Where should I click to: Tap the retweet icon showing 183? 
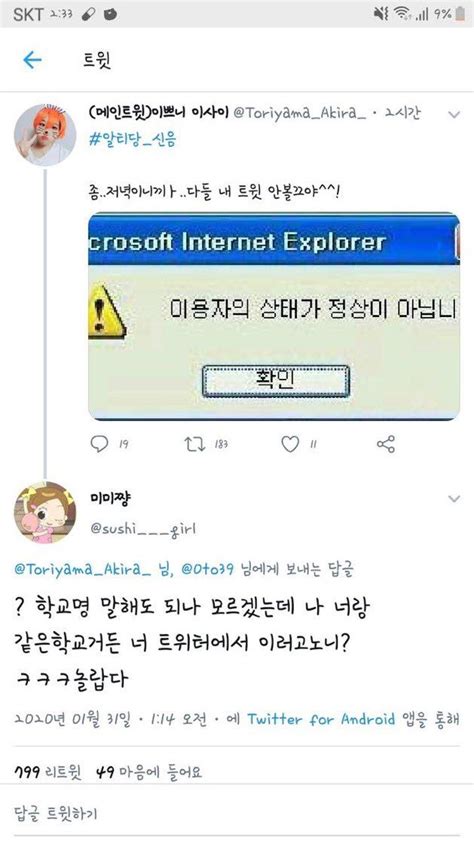(x=193, y=444)
